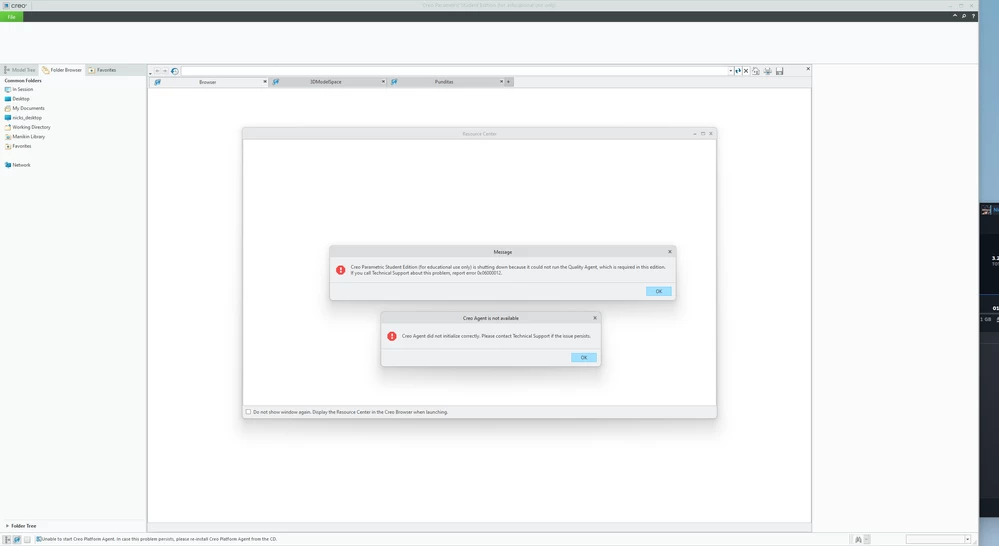Click OK in Creo Agent dialog

tap(584, 357)
